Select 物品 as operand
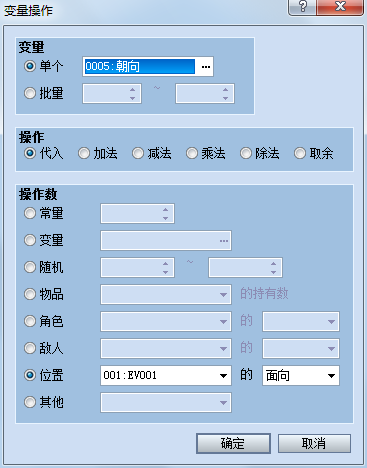Viewport: 367px width, 468px height. pyautogui.click(x=30, y=294)
